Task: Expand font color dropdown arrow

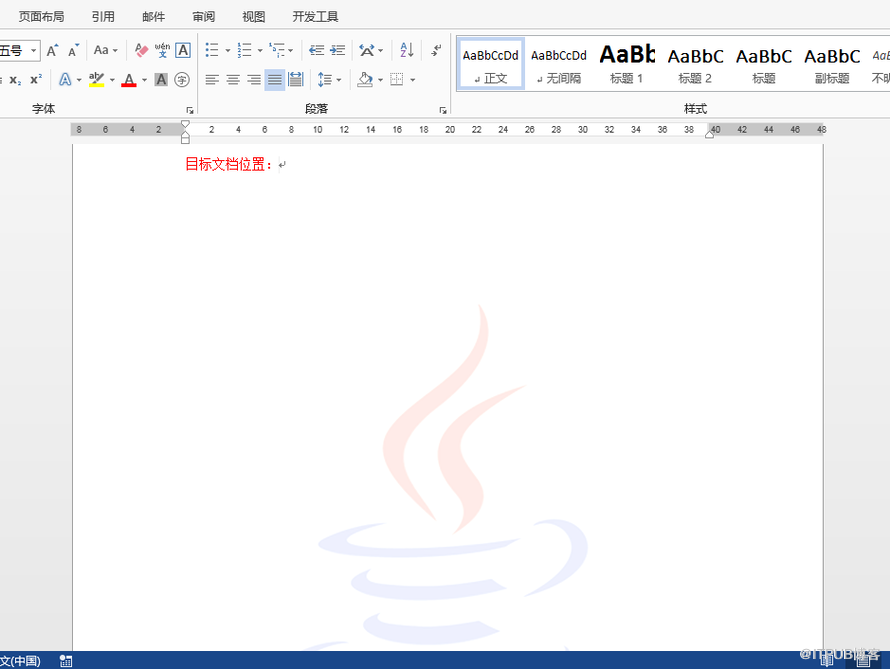Action: (144, 80)
